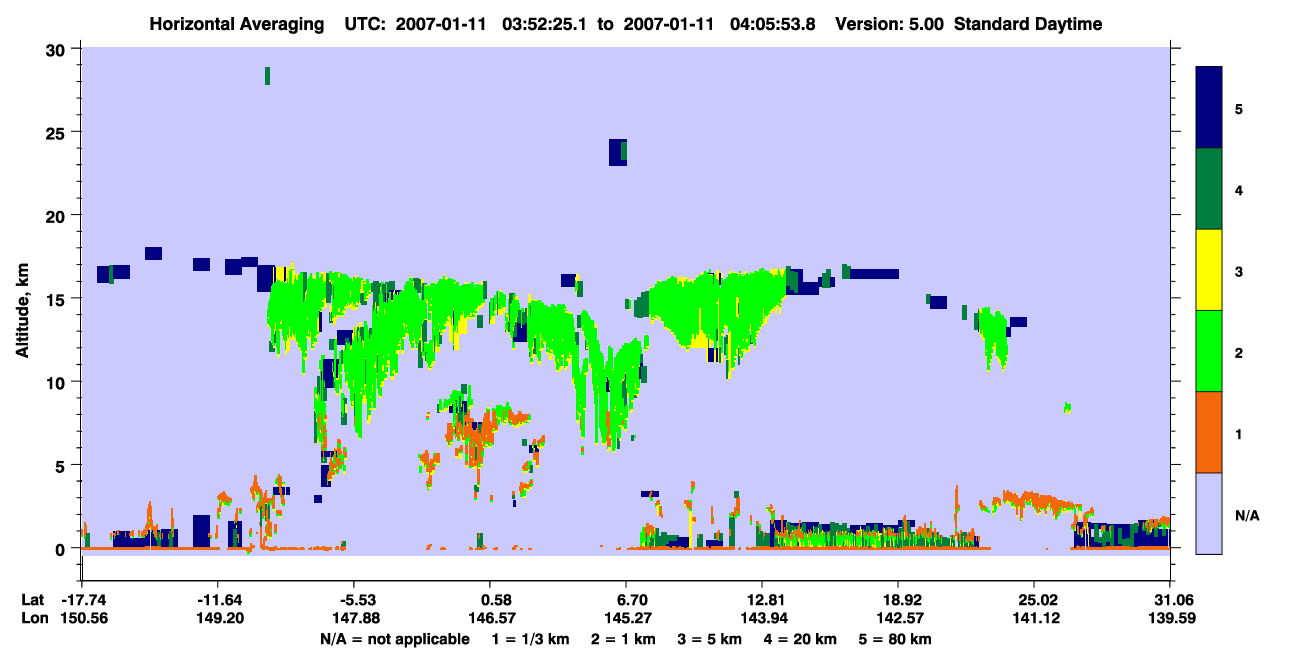The width and height of the screenshot is (1300, 667).
Task: Click the lavender N/A colorbar segment
Action: pos(1209,513)
